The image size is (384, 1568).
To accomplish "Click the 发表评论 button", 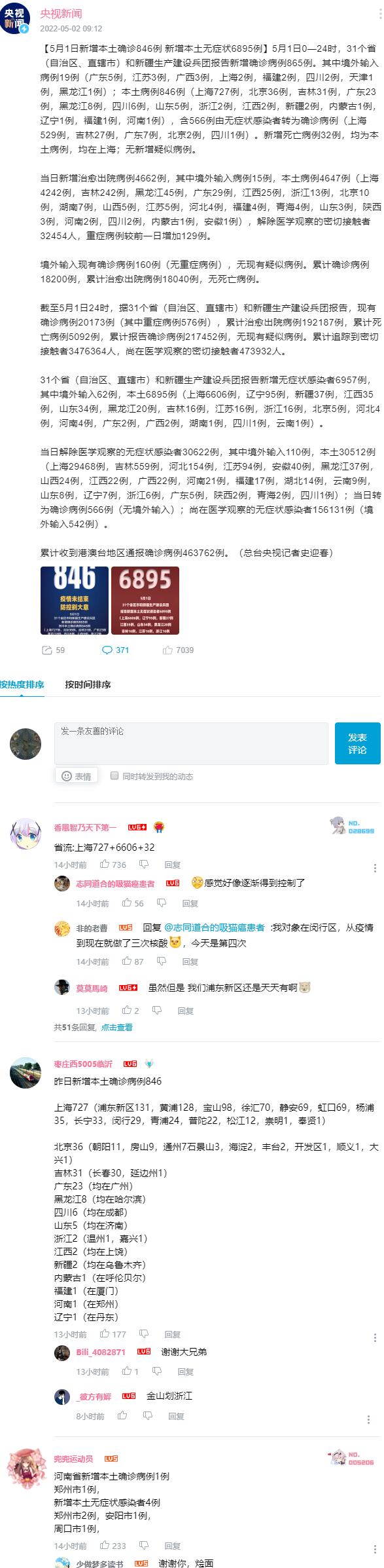I will (357, 743).
